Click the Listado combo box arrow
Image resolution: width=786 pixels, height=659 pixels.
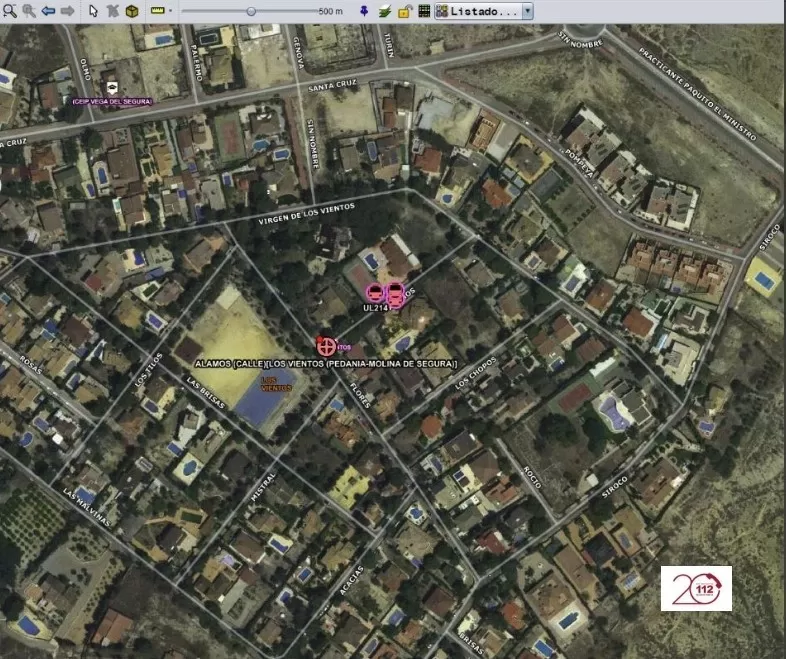point(527,11)
